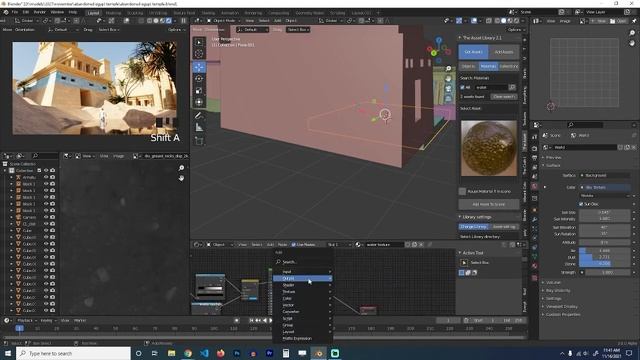Click the Add Asset To Scene button
Screen dimensions: 640x360
point(489,204)
